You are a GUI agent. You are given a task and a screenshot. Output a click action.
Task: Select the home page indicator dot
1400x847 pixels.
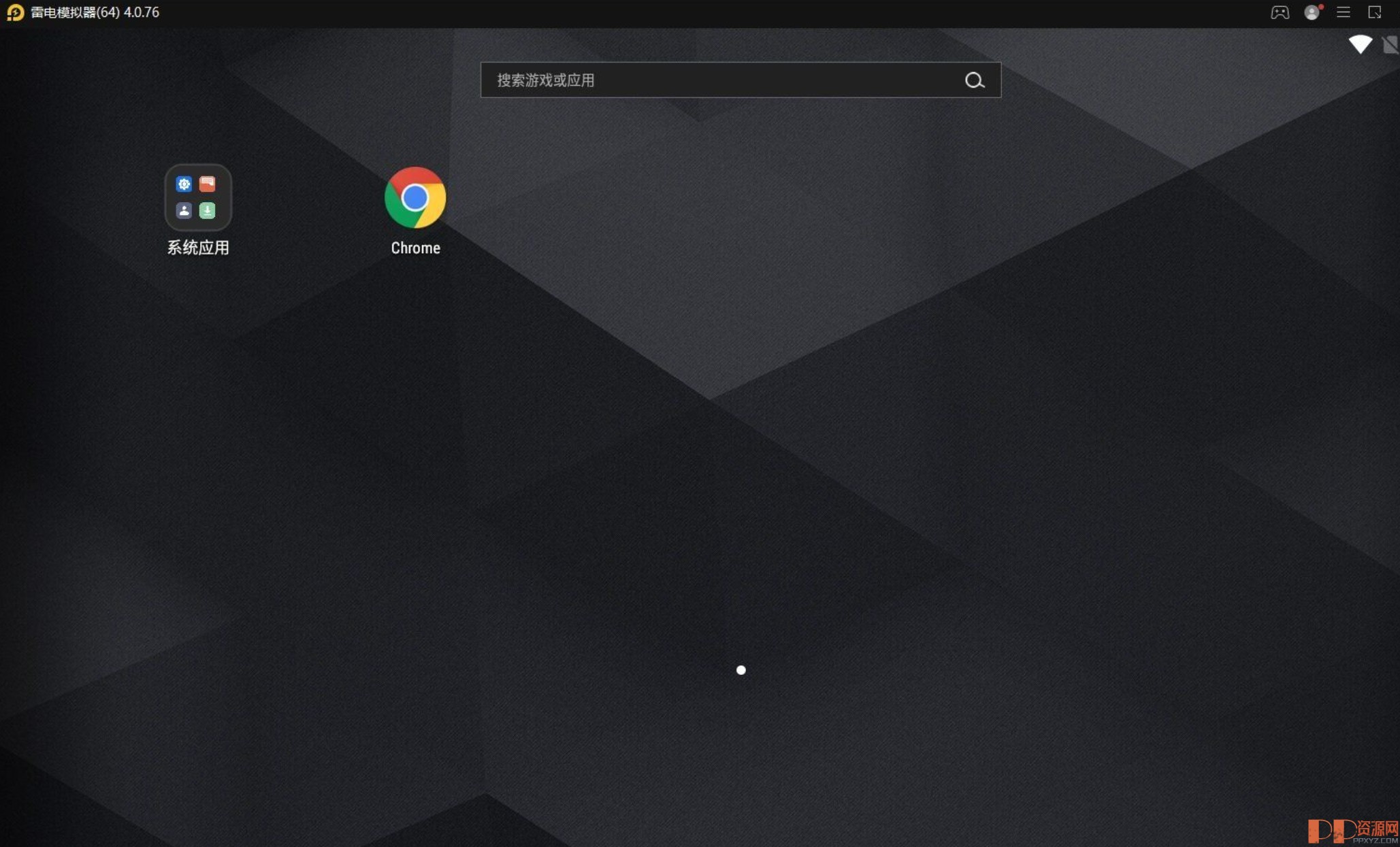click(x=740, y=670)
